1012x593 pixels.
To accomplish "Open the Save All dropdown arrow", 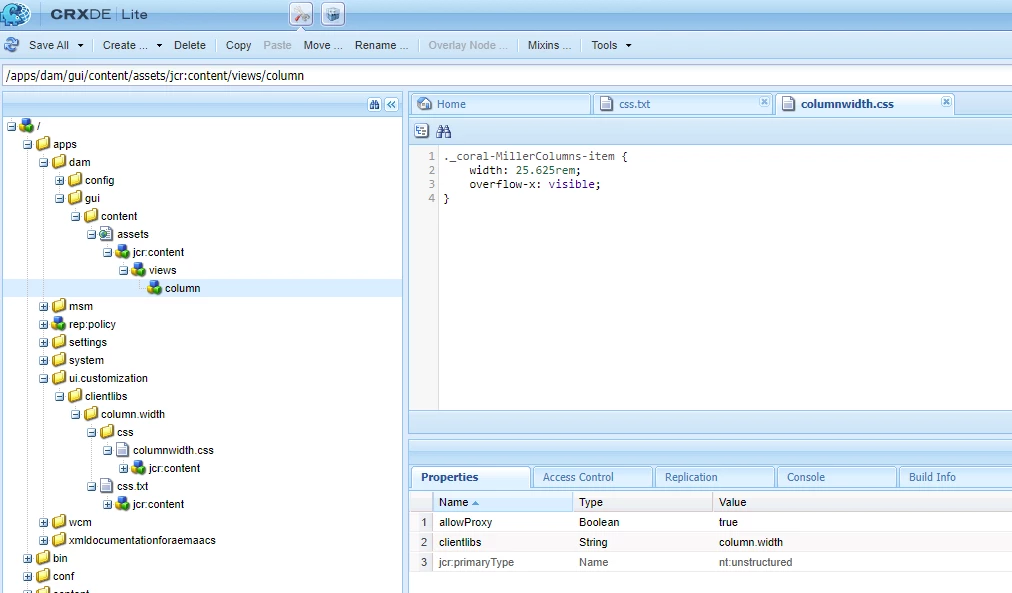I will pos(81,46).
